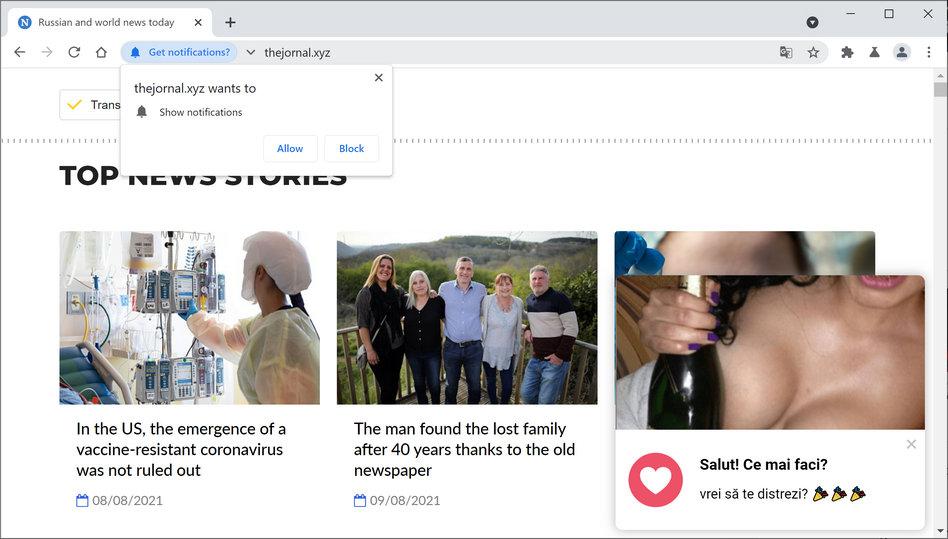
Task: Click the Salut! Ce mai faci? message
Action: [x=764, y=465]
